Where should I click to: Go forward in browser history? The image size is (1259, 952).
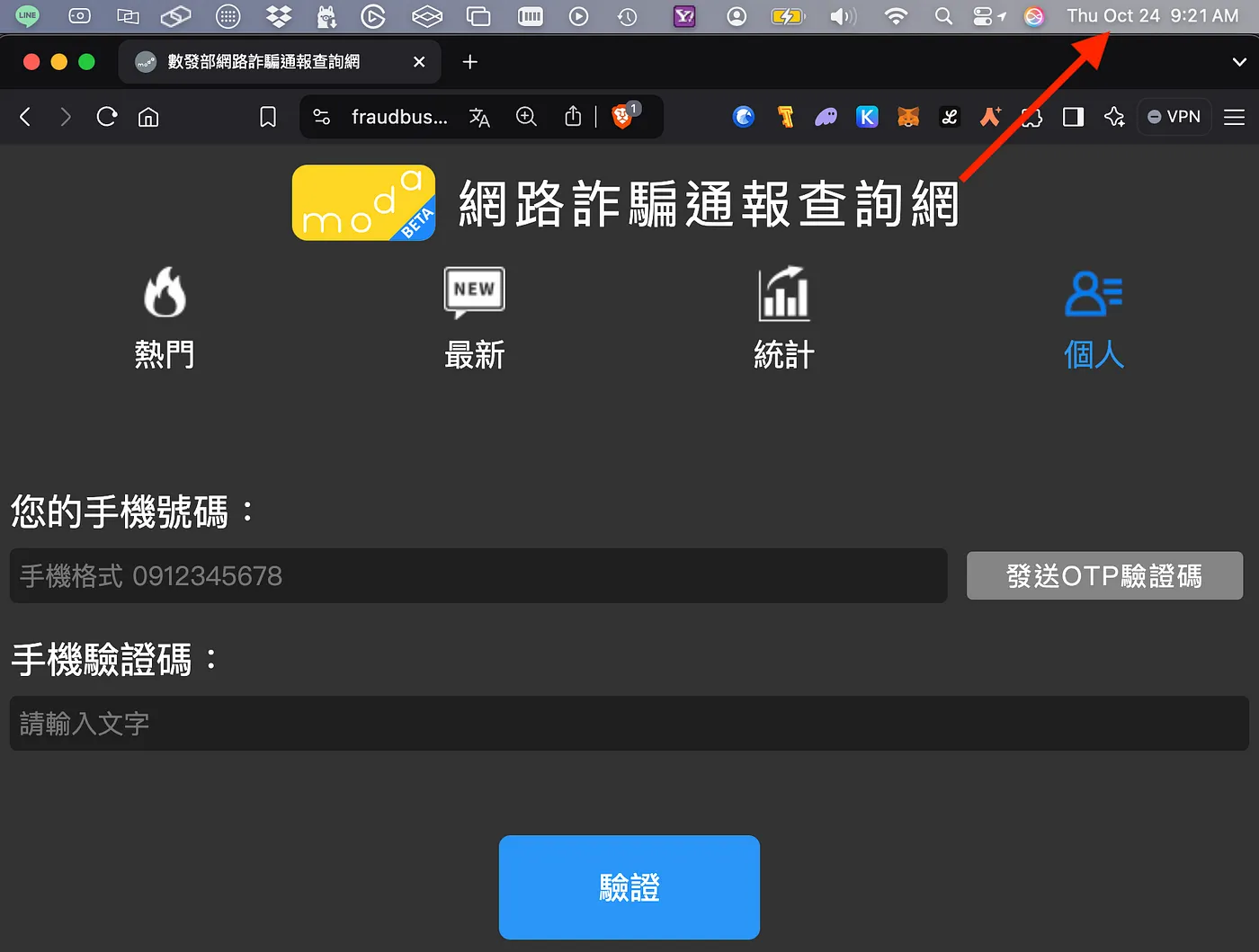click(65, 117)
